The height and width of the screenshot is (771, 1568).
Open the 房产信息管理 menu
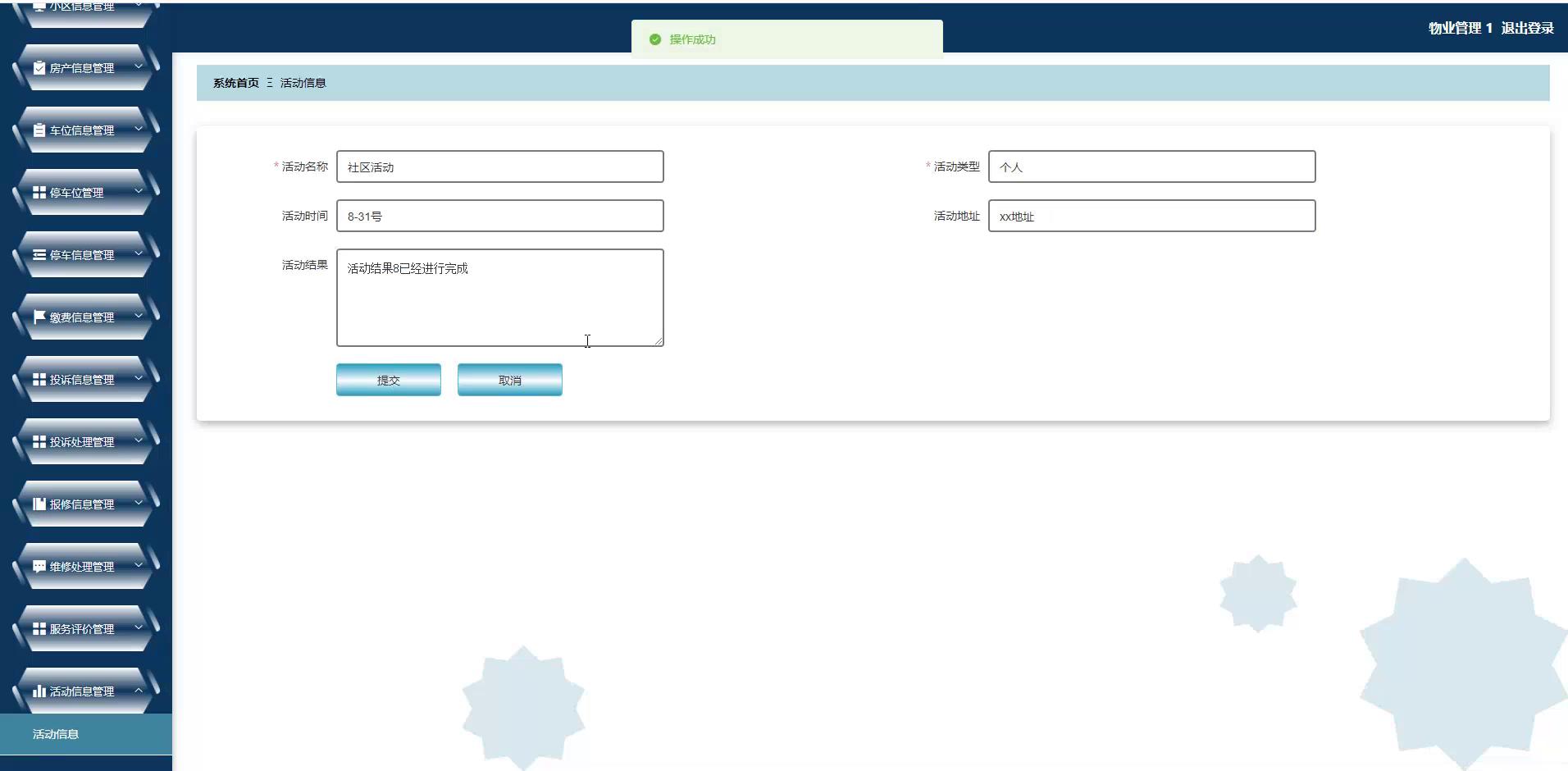[x=86, y=68]
